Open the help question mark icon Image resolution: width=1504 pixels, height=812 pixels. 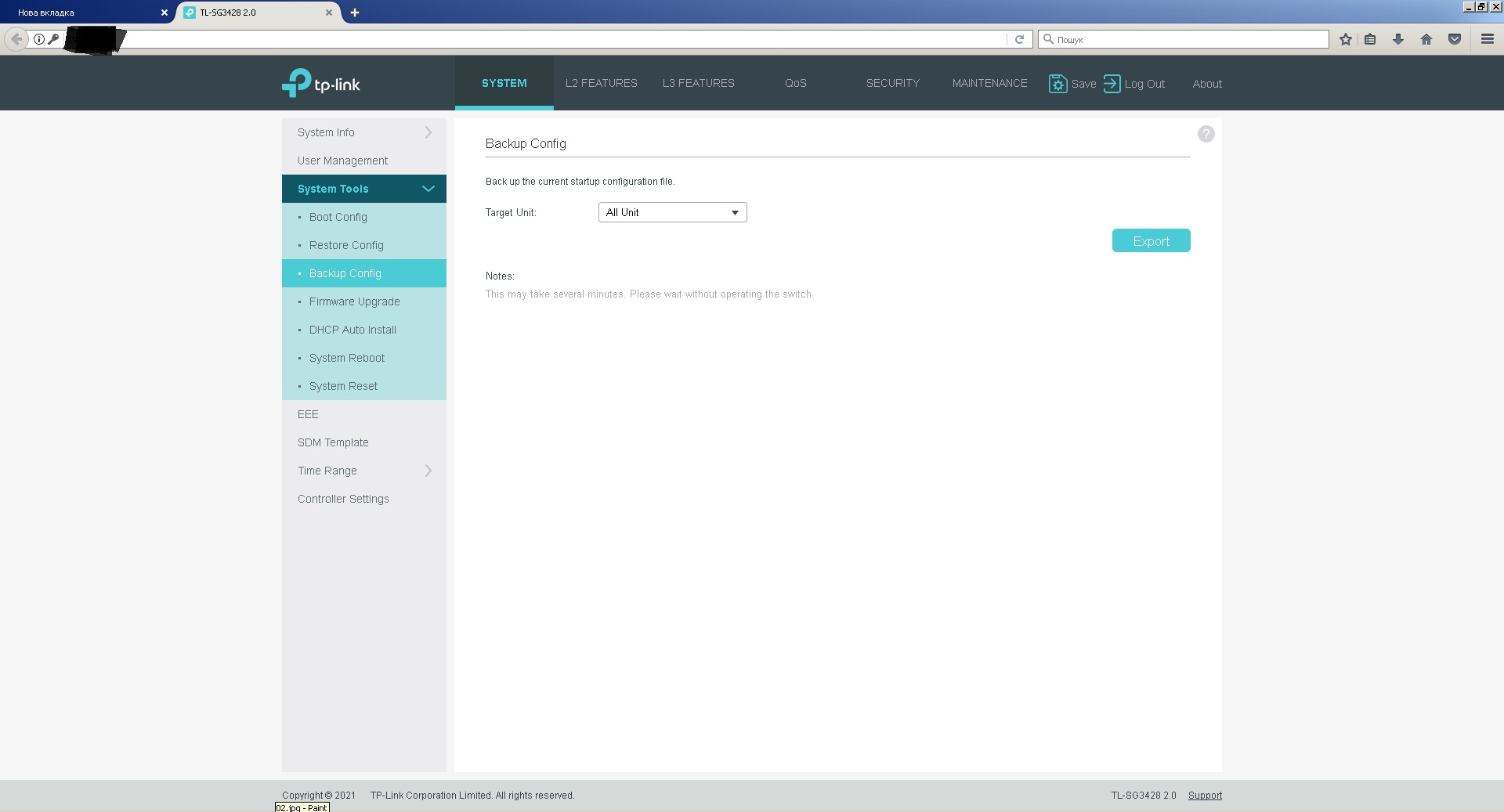tap(1206, 134)
